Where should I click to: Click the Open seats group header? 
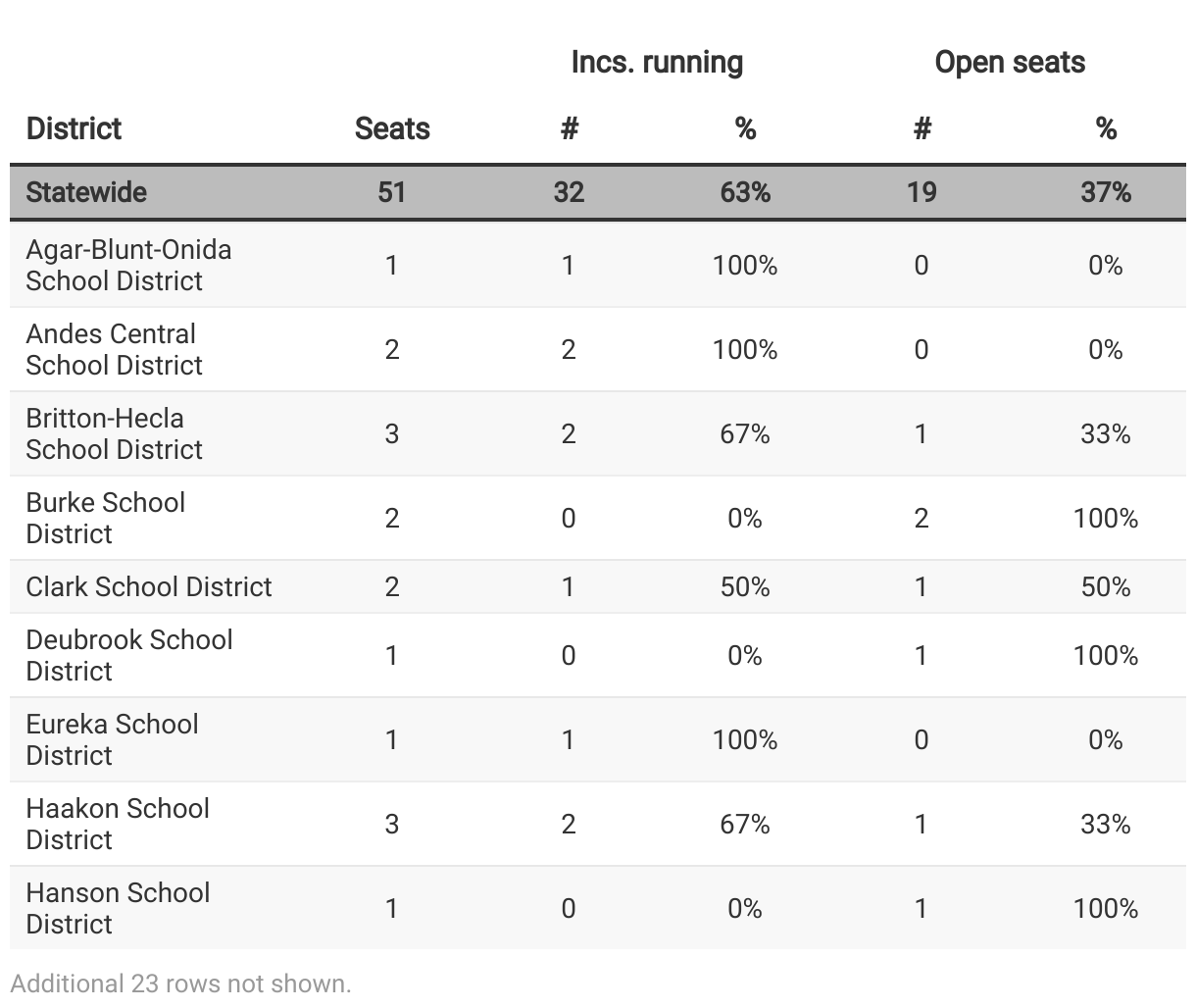tap(1010, 63)
